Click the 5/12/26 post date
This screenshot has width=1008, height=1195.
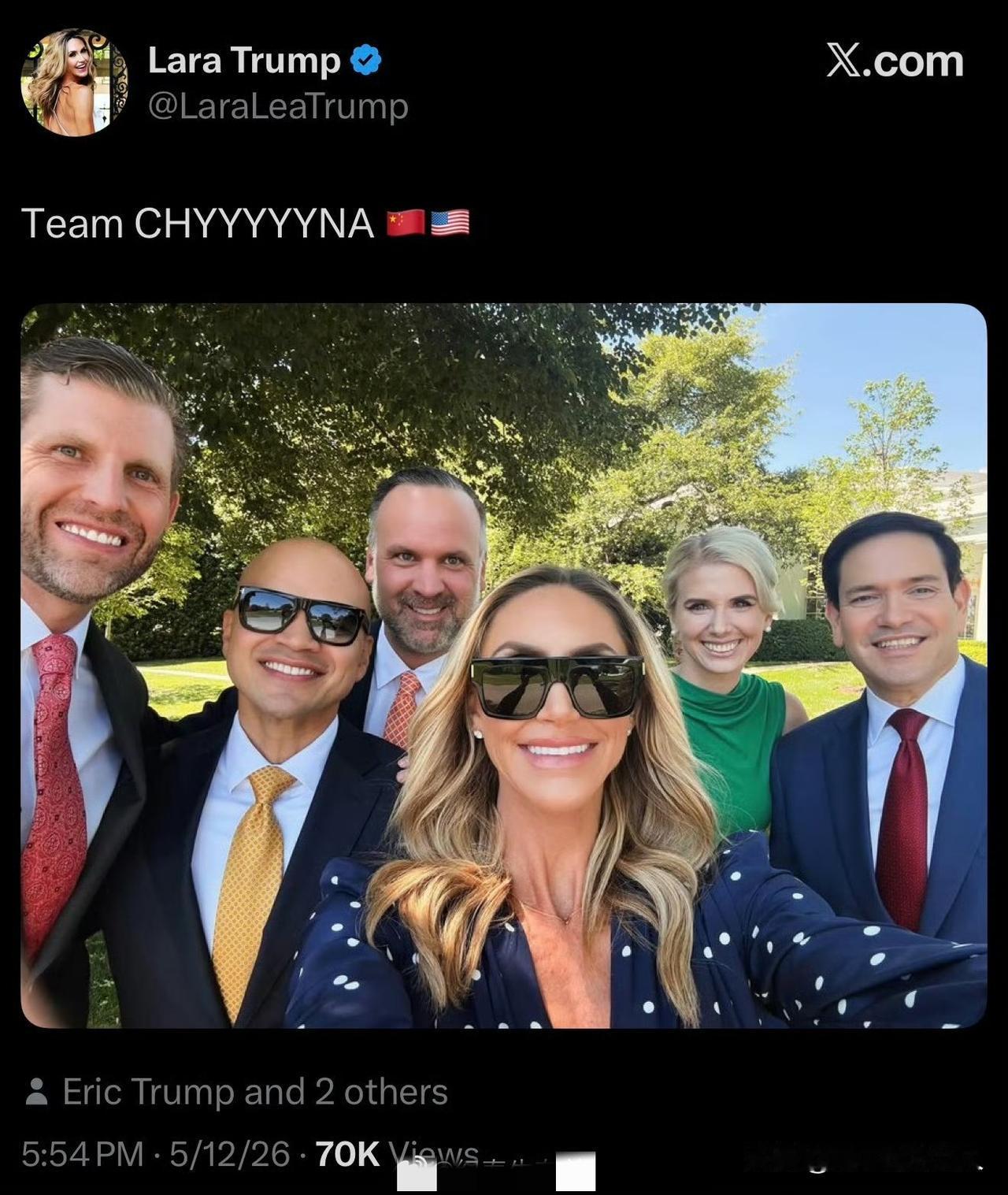pyautogui.click(x=230, y=1154)
